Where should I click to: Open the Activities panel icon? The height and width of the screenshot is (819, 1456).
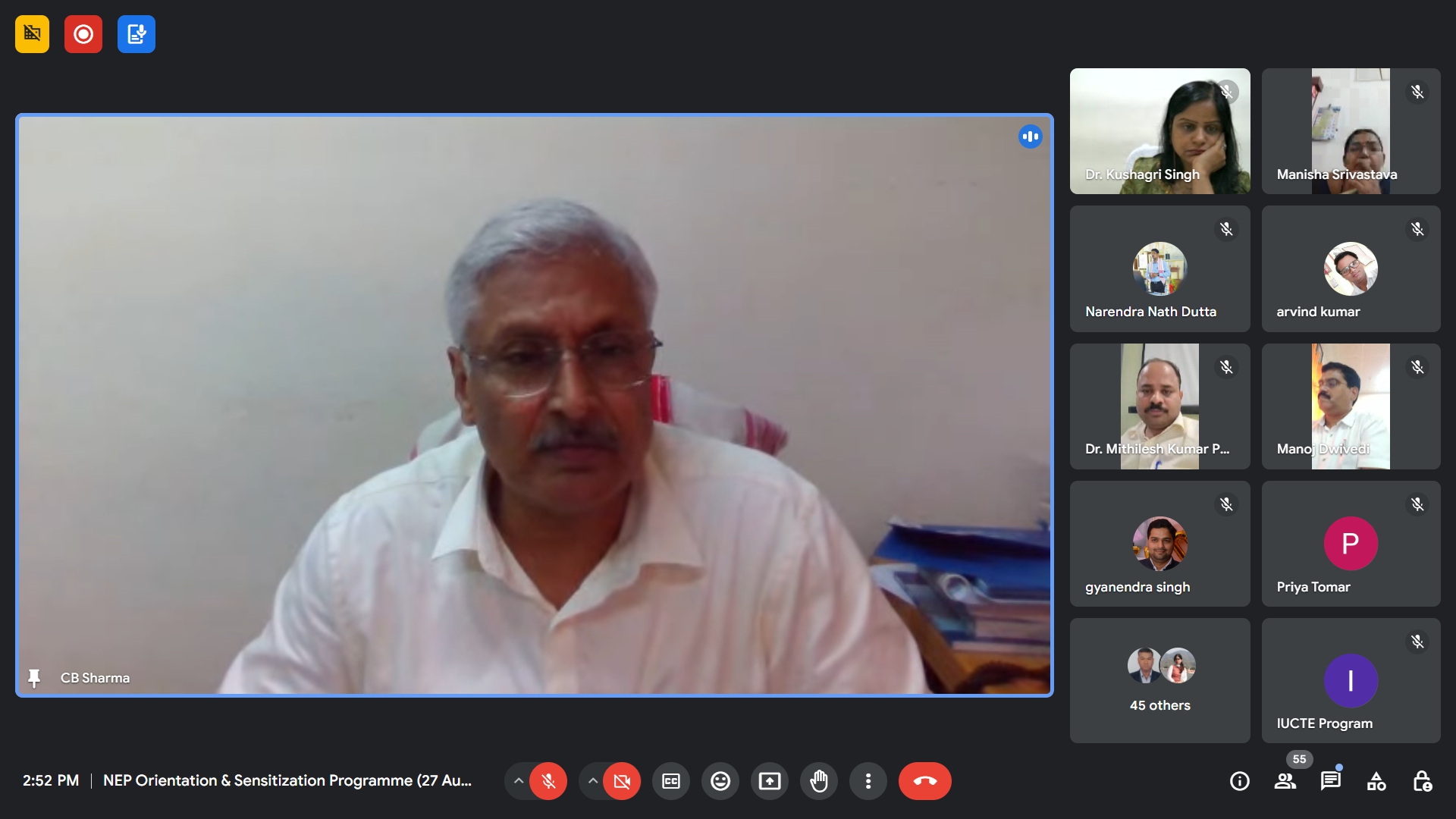(x=1376, y=781)
